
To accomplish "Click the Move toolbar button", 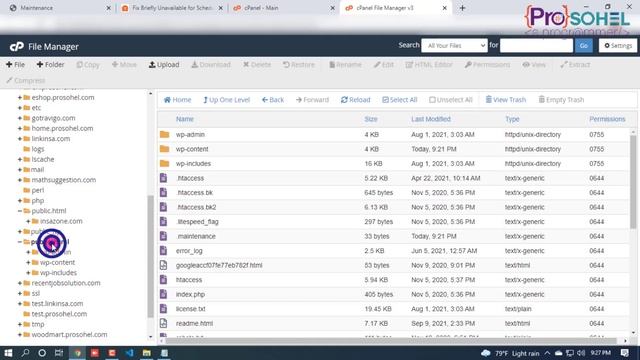I will pyautogui.click(x=124, y=64).
